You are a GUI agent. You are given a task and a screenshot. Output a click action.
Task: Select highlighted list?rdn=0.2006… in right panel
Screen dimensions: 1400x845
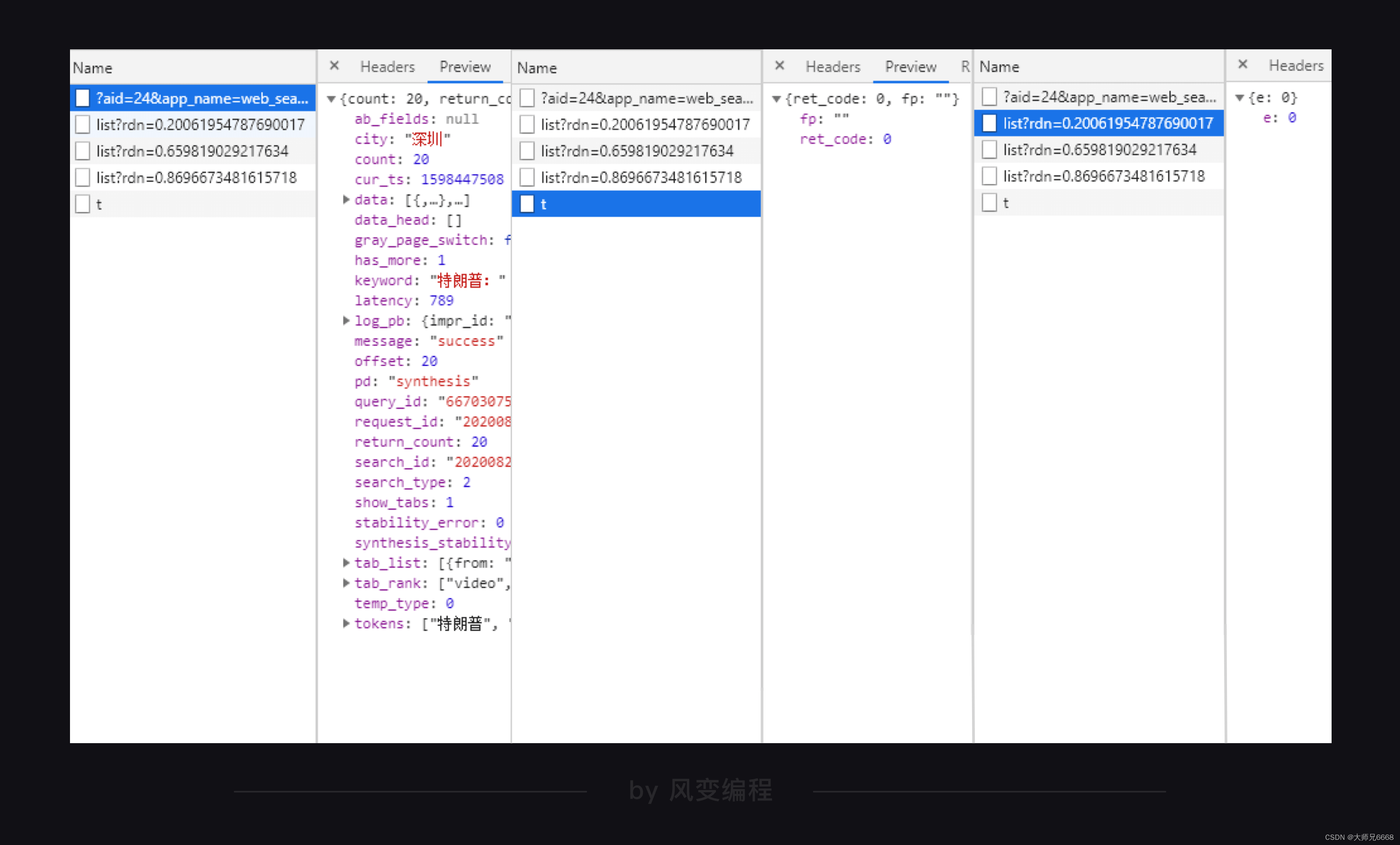pos(1099,123)
